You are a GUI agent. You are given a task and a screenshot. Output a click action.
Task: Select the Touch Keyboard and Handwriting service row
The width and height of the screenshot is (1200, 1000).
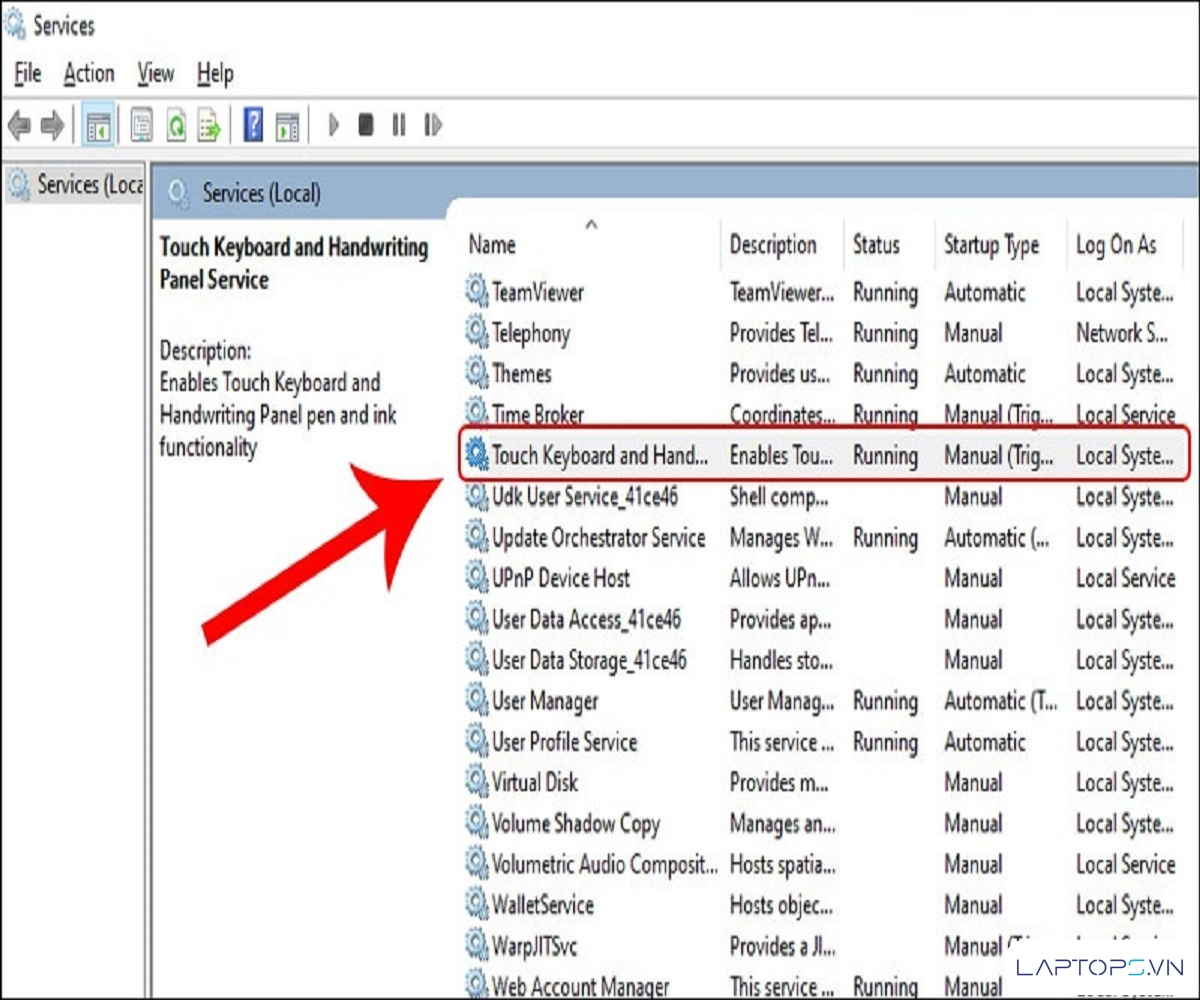pos(599,456)
